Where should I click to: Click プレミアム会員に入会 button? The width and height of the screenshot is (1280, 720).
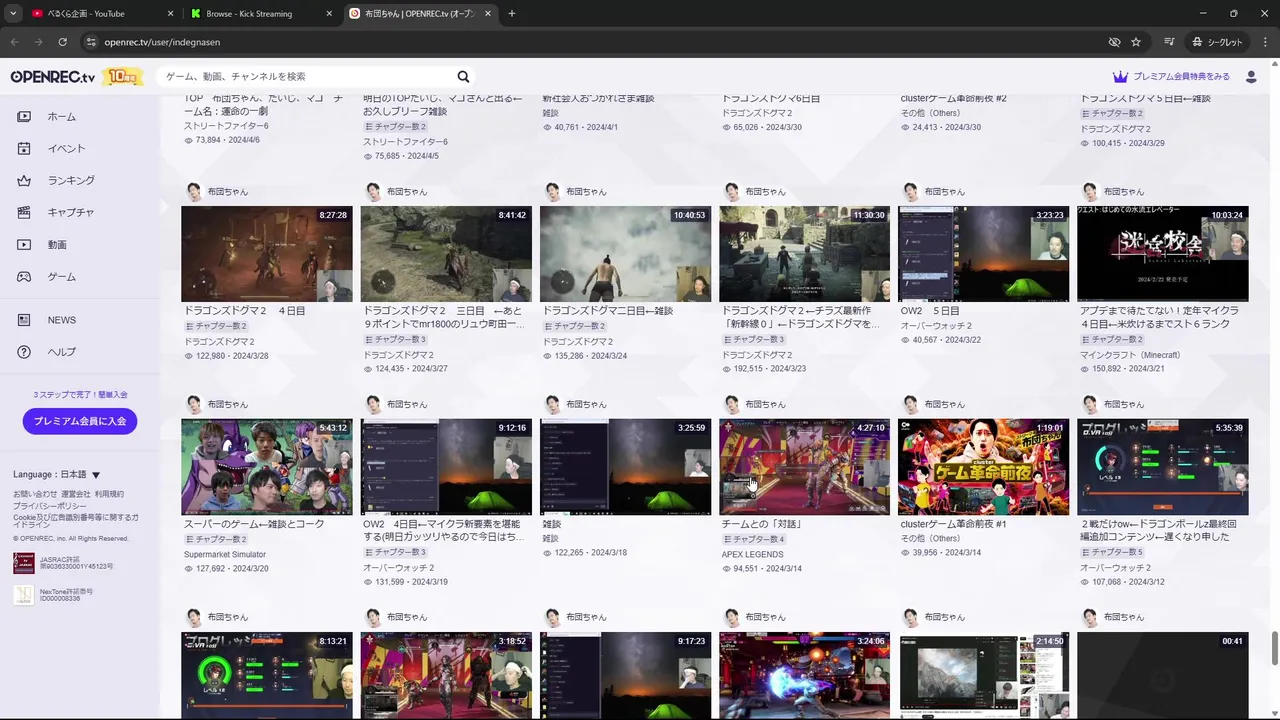[80, 421]
